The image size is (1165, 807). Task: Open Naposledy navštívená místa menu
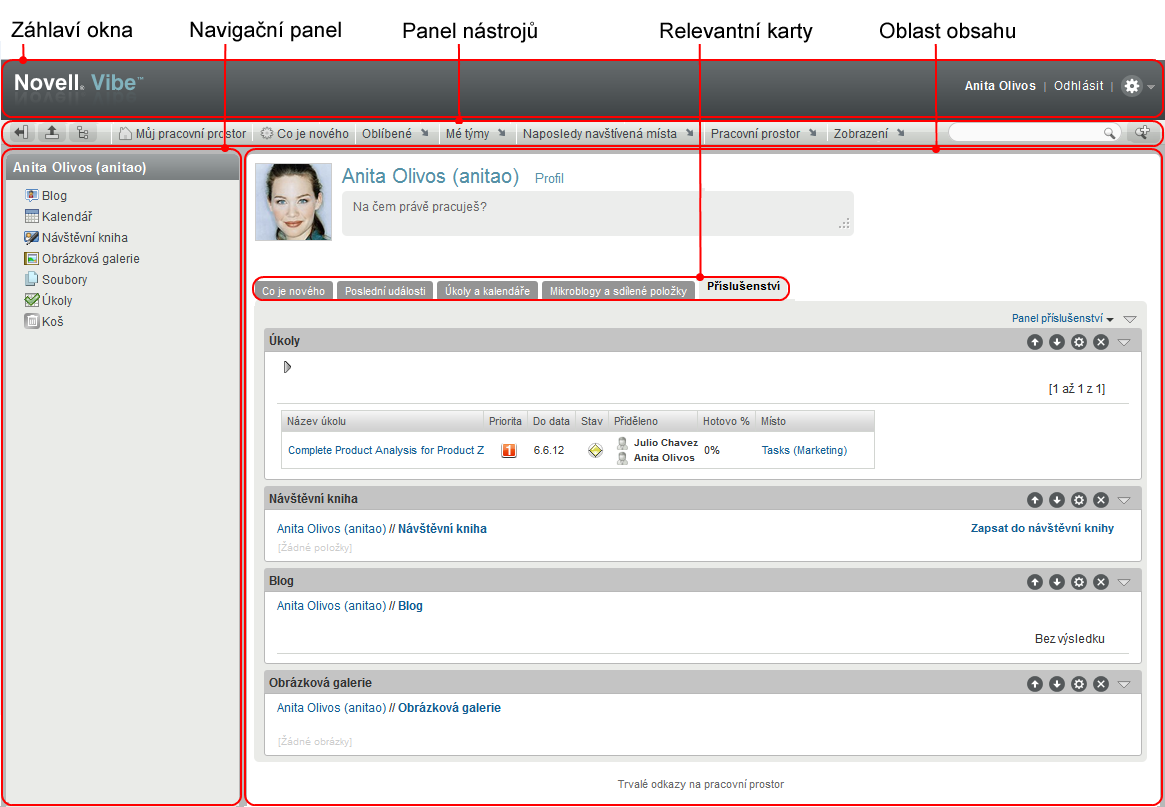click(x=608, y=134)
